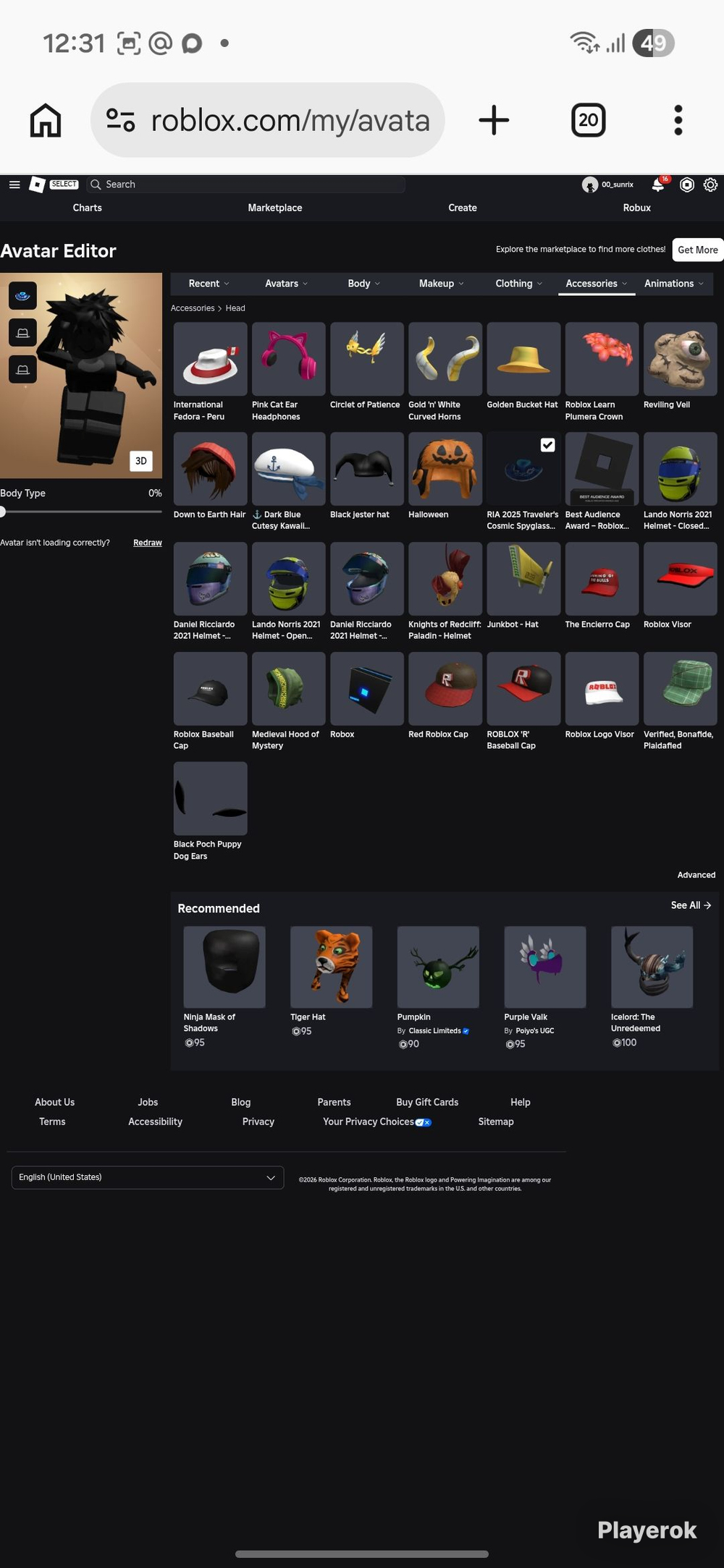This screenshot has height=1568, width=724.
Task: Click the browser address bar URL
Action: (290, 120)
